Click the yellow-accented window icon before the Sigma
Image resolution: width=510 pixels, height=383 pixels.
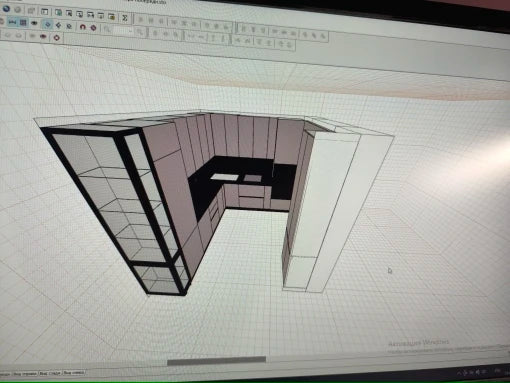point(112,17)
